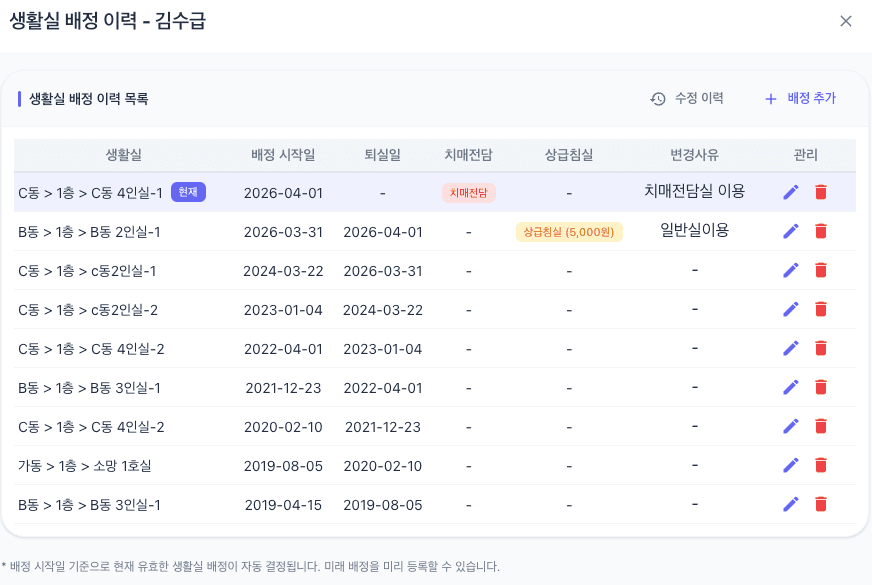Edit the 소망 1호실 row
The width and height of the screenshot is (872, 585).
point(791,465)
